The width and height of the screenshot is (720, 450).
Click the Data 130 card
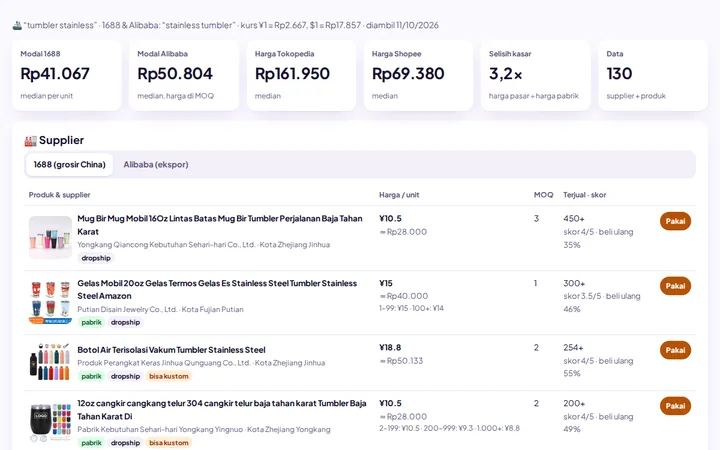coord(653,75)
